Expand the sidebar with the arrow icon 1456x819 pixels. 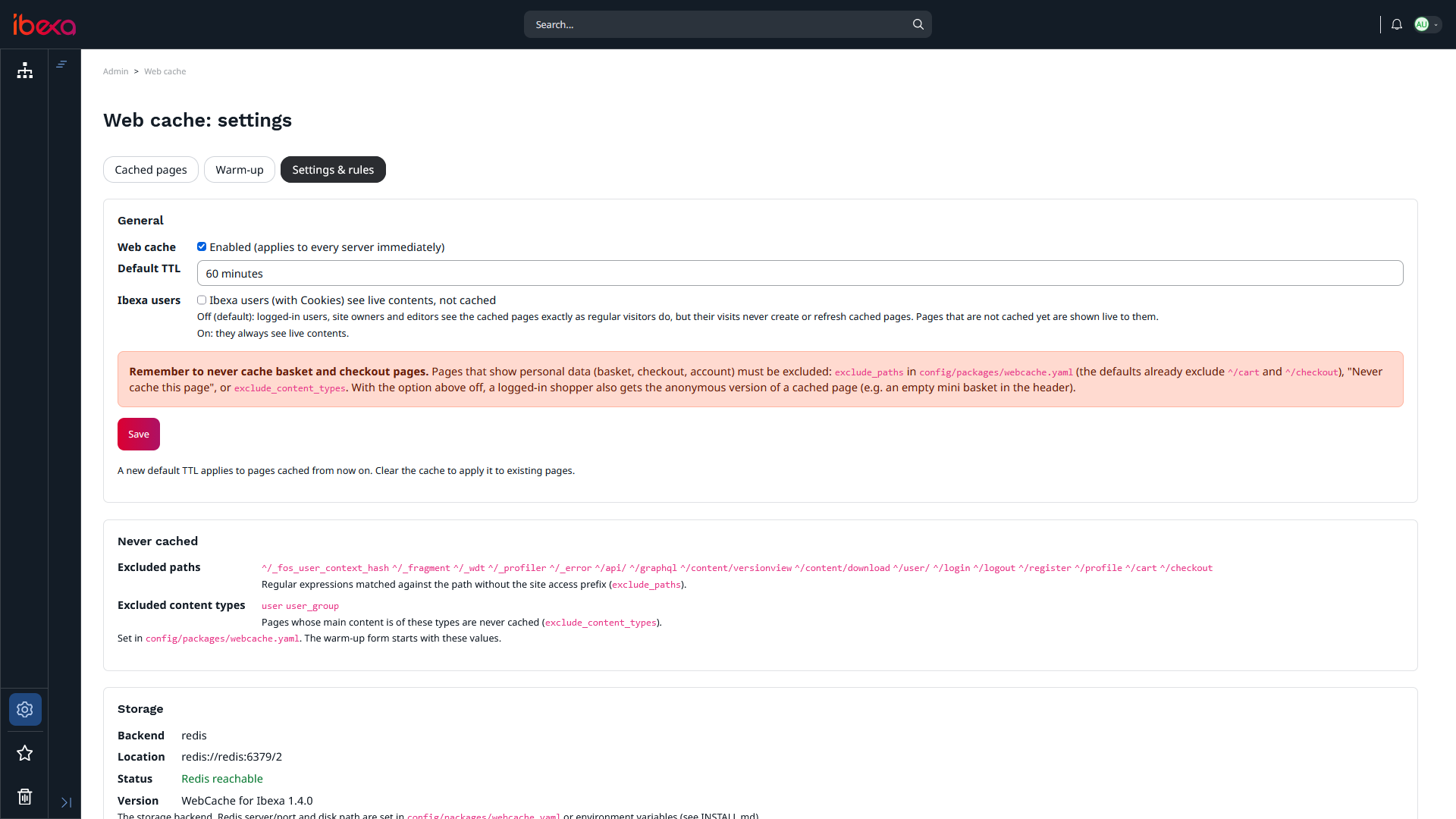(x=66, y=802)
